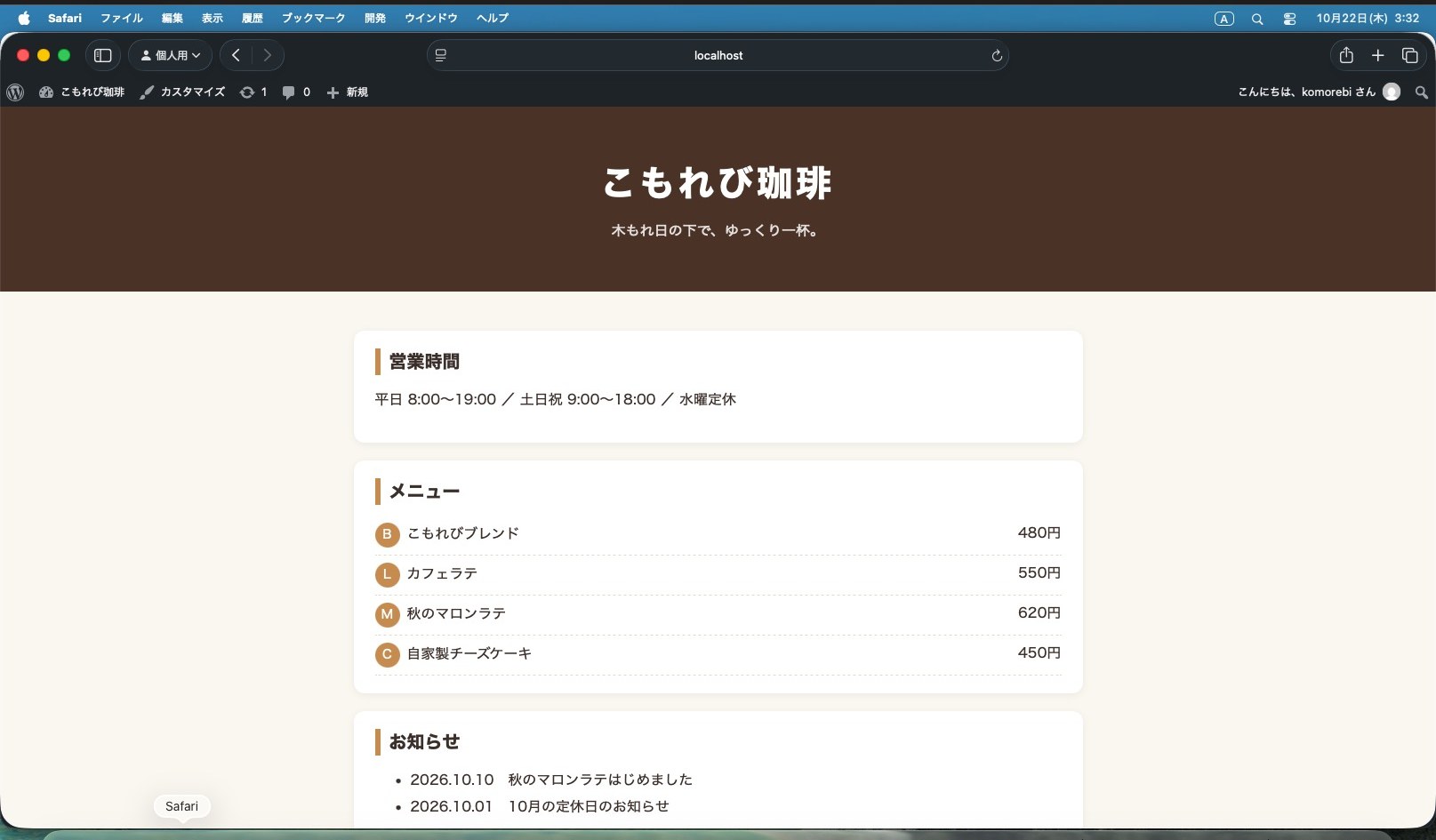
Task: Open the ファイル menu
Action: click(121, 18)
